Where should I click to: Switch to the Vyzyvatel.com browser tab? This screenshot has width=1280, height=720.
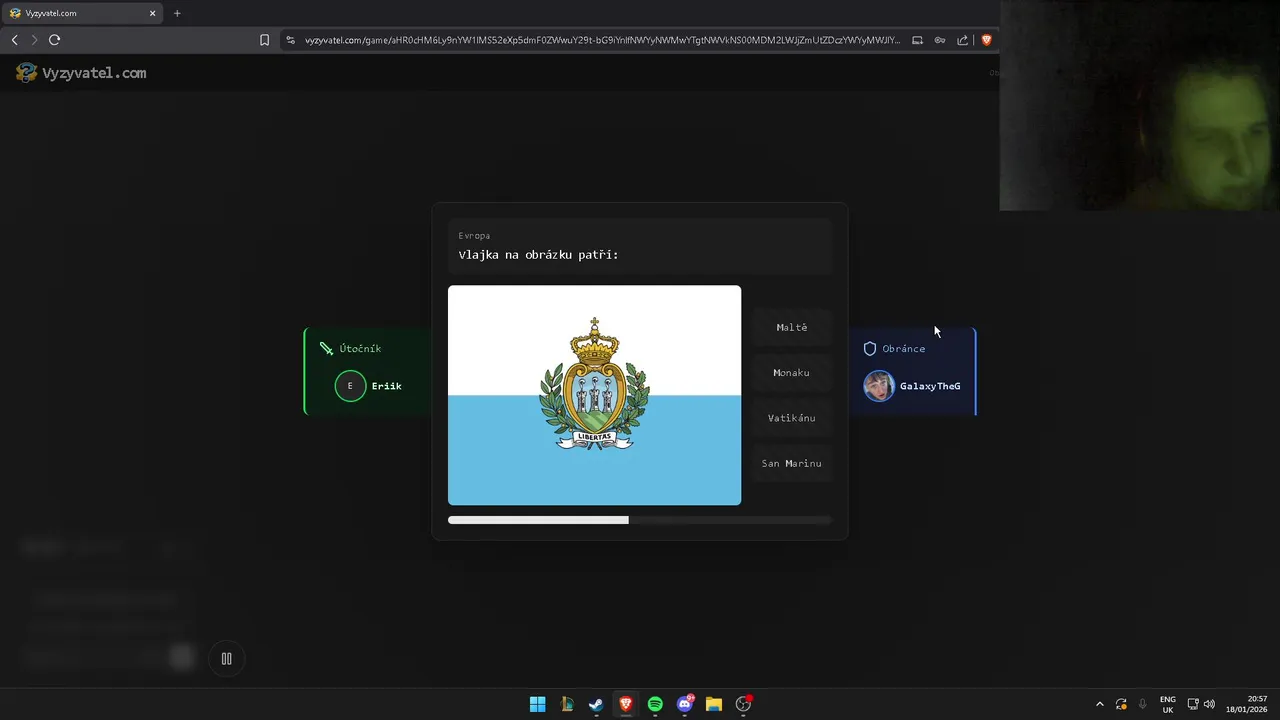[x=80, y=13]
